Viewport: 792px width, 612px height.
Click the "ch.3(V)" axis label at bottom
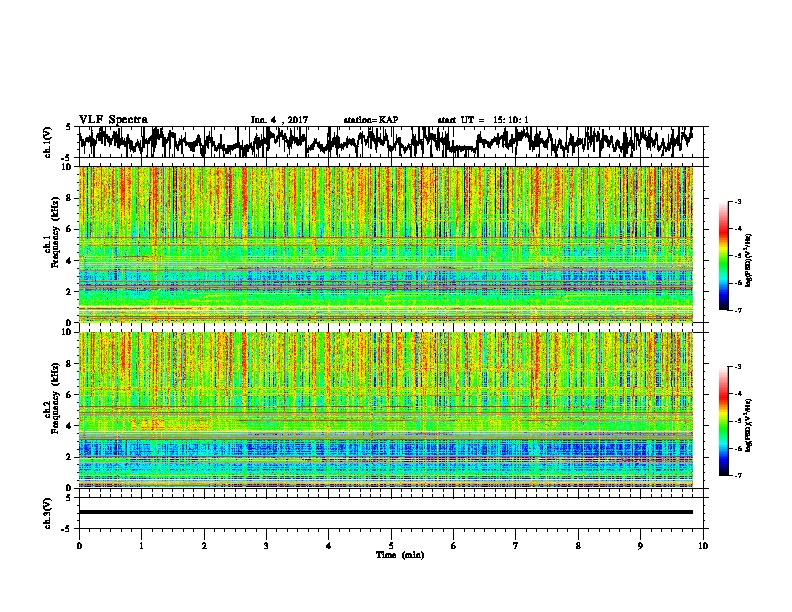tap(48, 514)
